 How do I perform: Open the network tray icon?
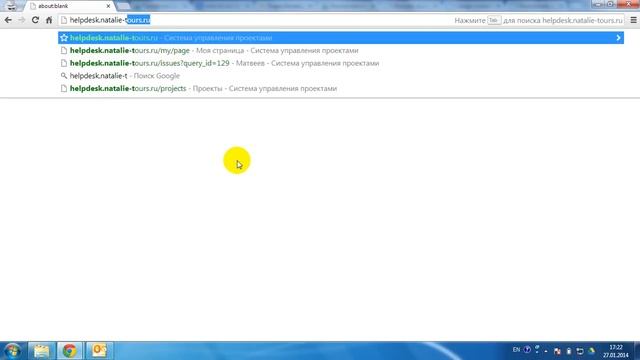[x=580, y=351]
